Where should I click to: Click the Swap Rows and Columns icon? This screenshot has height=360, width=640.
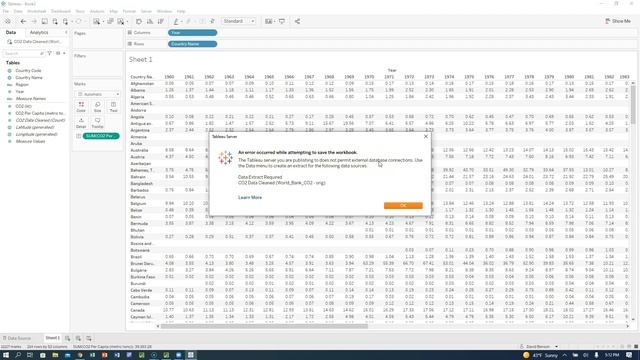[x=139, y=21]
